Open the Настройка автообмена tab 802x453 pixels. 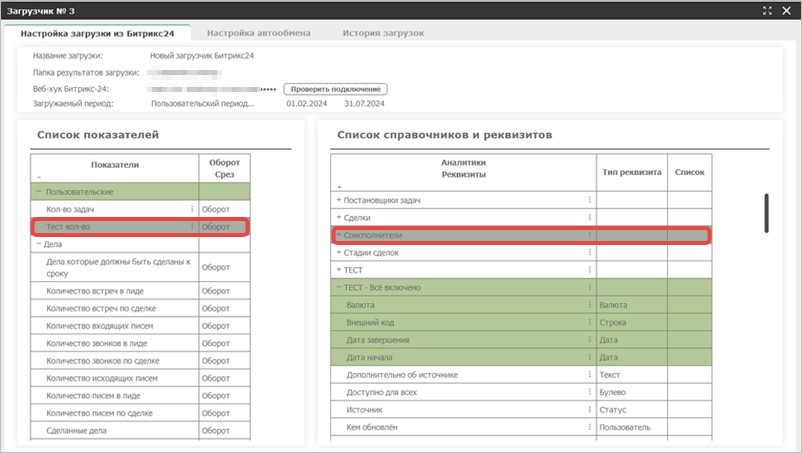coord(258,33)
